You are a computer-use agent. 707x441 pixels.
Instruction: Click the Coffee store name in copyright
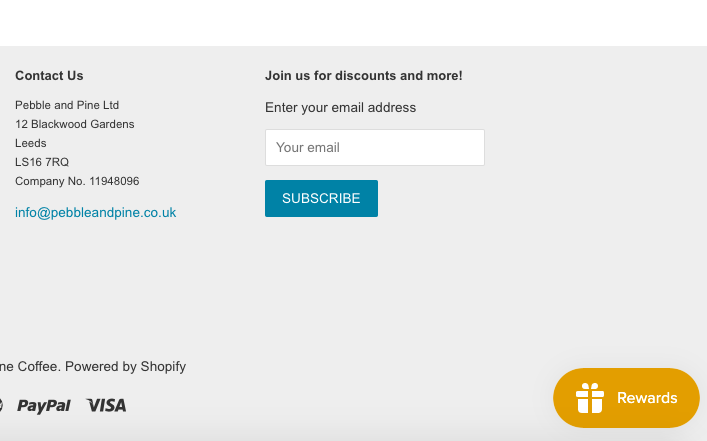click(x=30, y=366)
